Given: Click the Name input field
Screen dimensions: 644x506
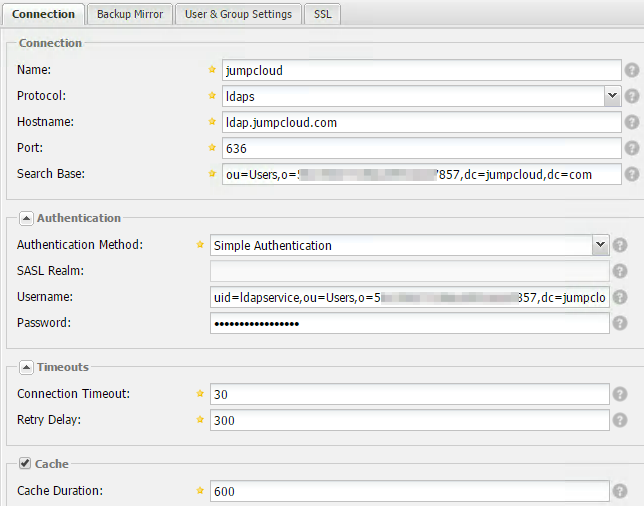Looking at the screenshot, I should click(x=421, y=70).
